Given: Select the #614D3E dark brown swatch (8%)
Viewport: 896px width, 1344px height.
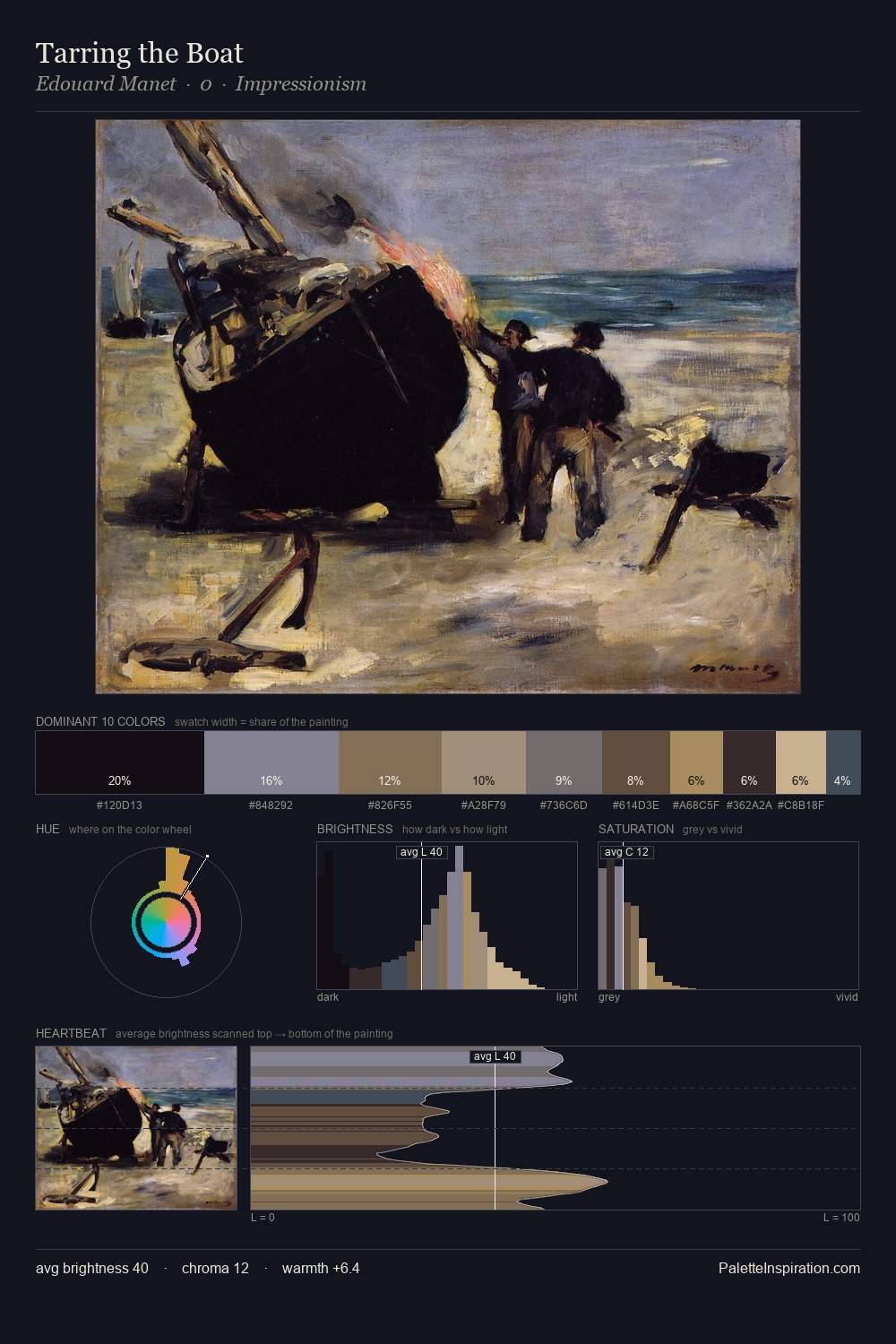Looking at the screenshot, I should [x=636, y=762].
